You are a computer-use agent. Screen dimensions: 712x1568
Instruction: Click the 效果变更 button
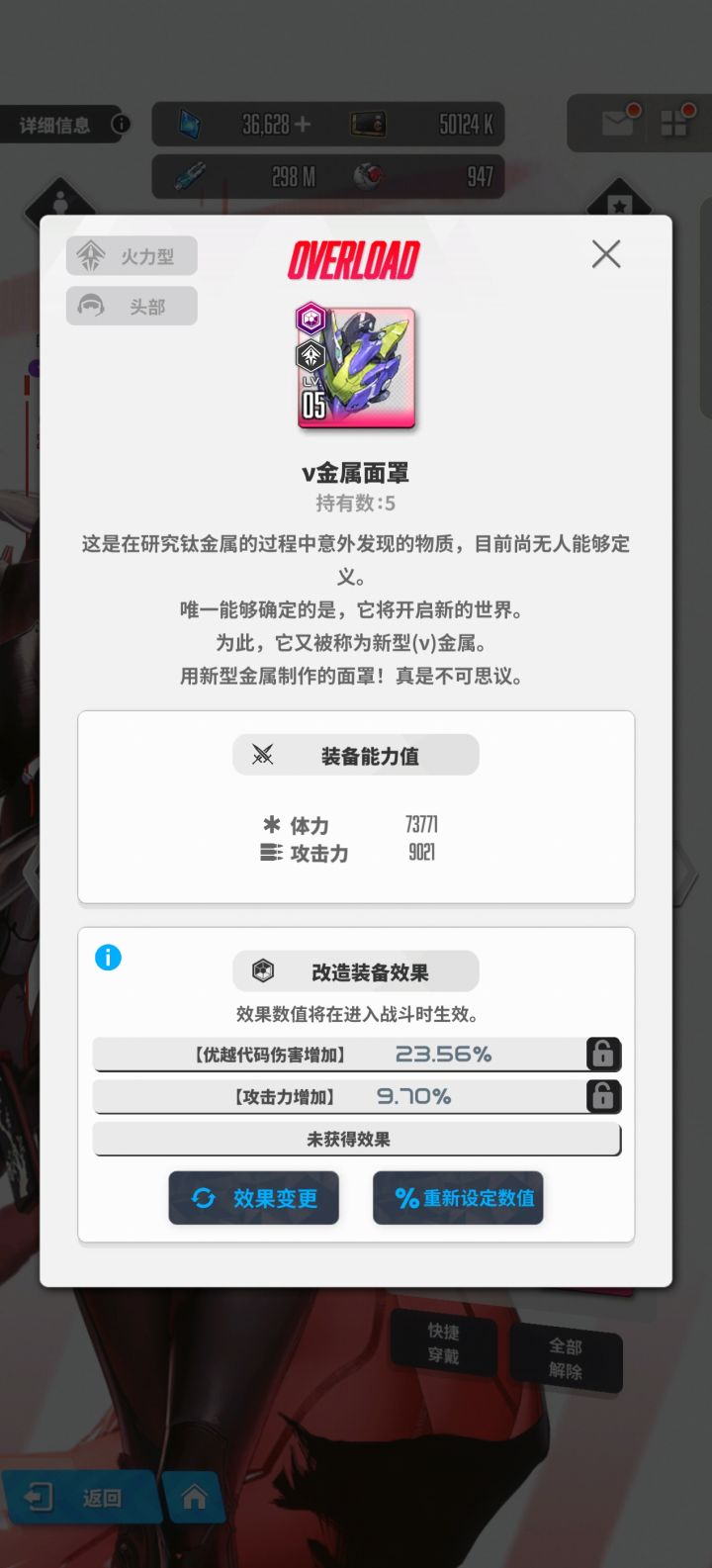click(254, 1198)
